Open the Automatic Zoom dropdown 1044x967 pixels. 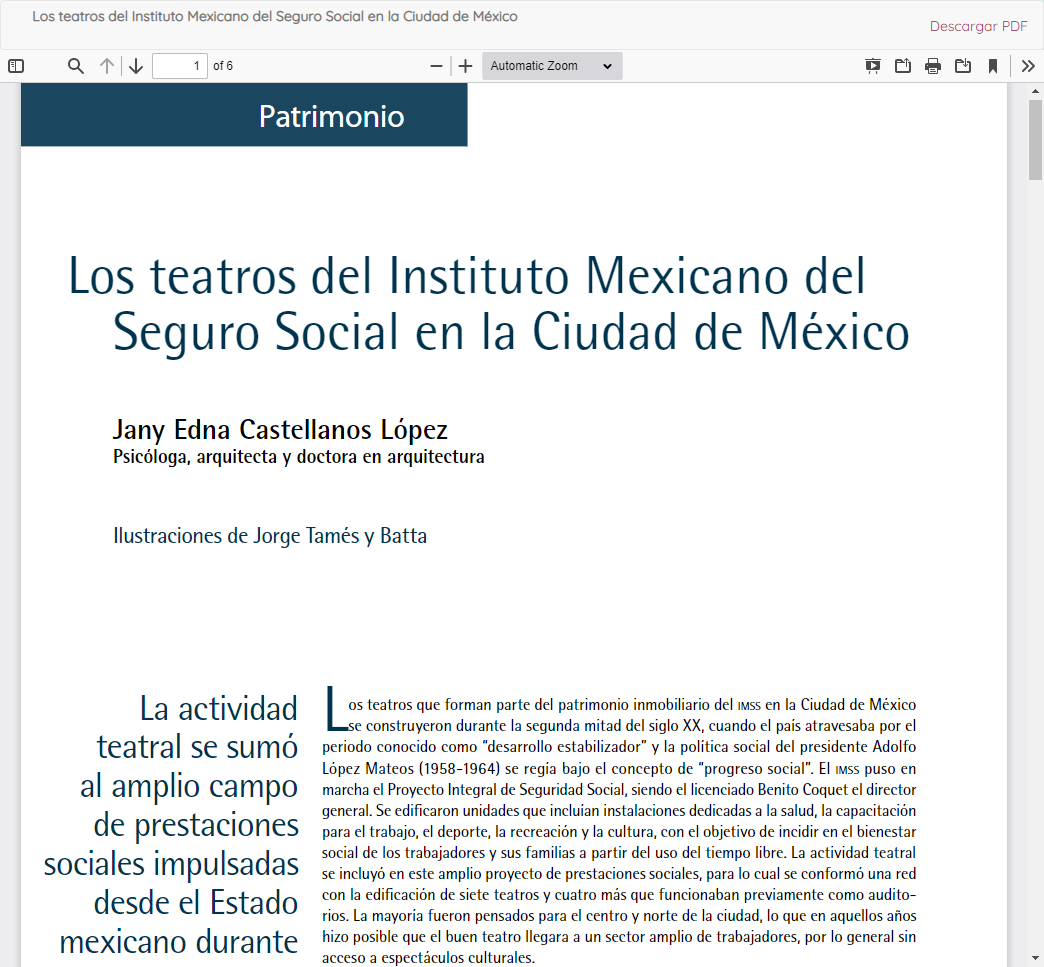point(552,66)
